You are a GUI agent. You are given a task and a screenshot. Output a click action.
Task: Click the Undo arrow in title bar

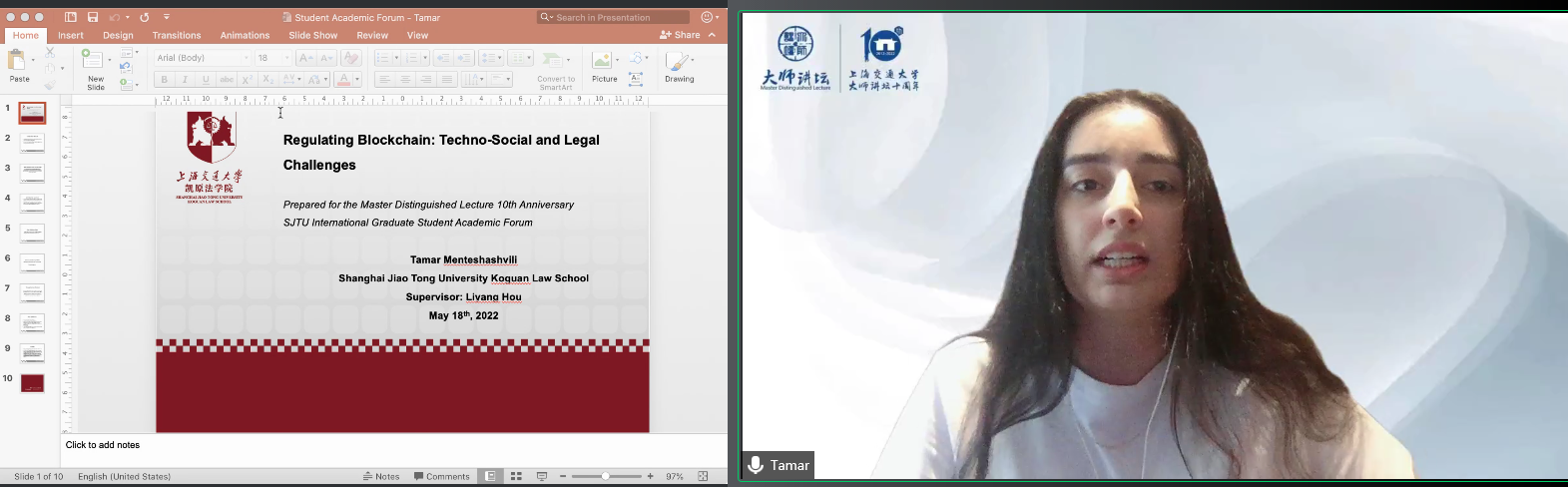[x=115, y=17]
